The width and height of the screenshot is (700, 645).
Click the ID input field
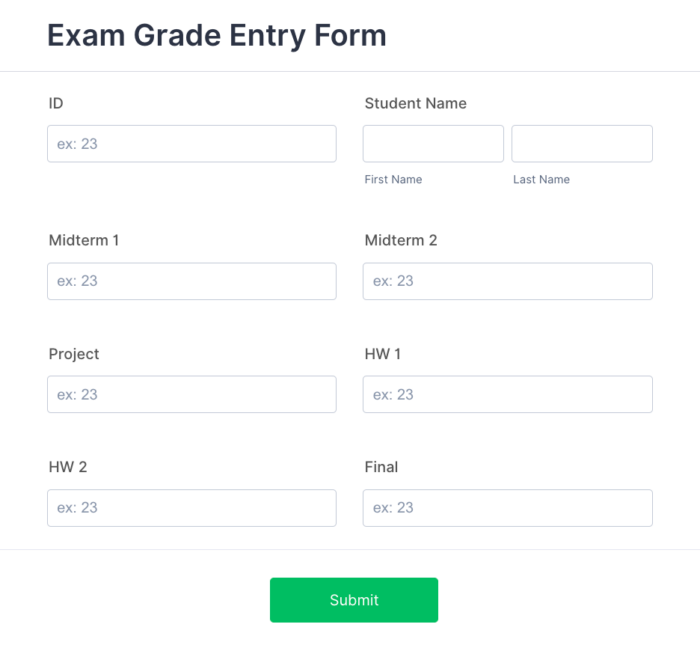[x=191, y=144]
